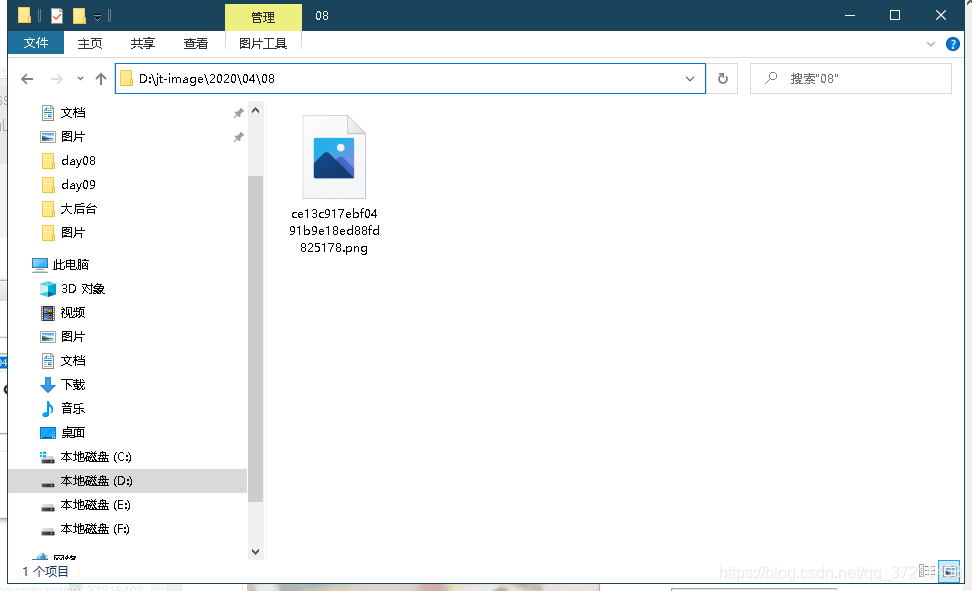The image size is (972, 591).
Task: Go forward with the right arrow
Action: point(56,79)
